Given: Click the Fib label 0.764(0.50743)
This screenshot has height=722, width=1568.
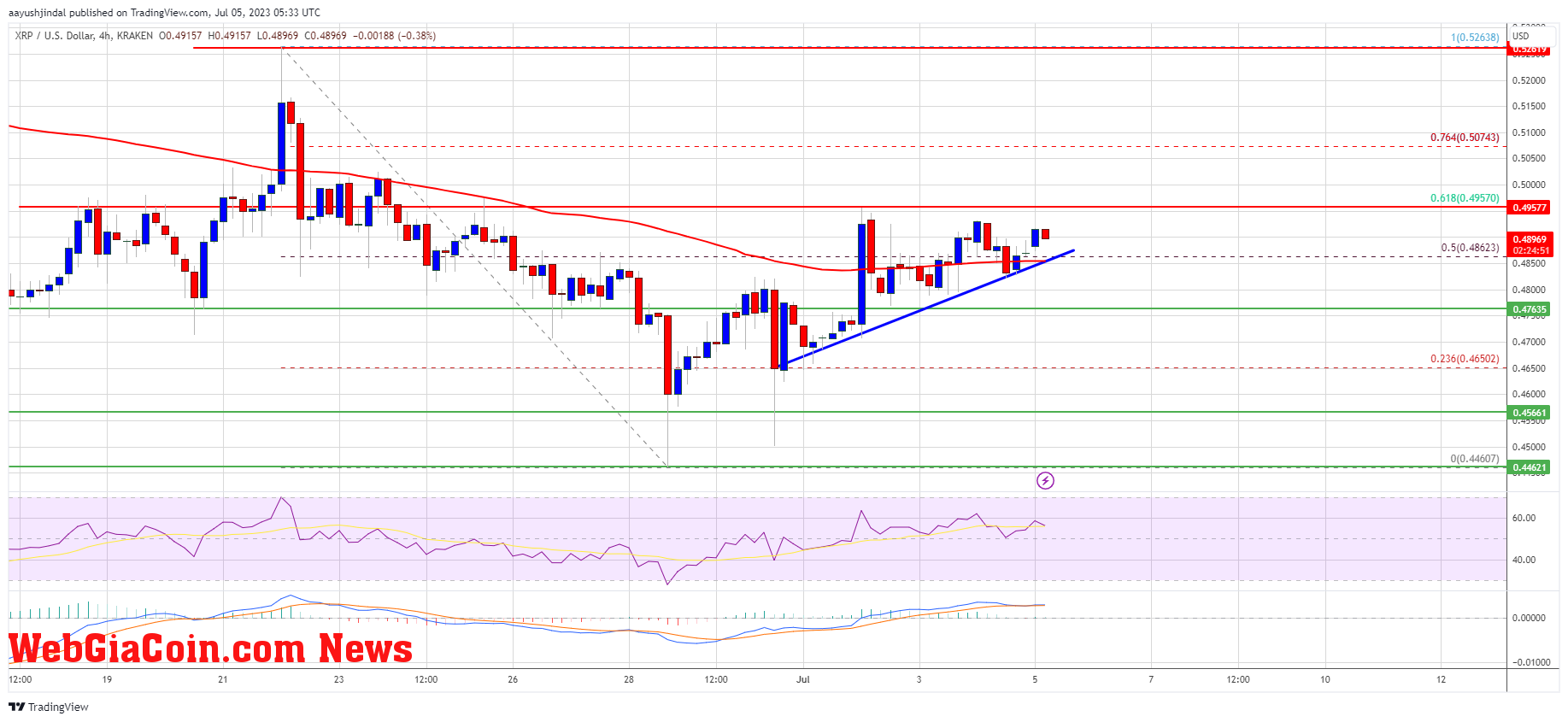Looking at the screenshot, I should (x=1465, y=138).
